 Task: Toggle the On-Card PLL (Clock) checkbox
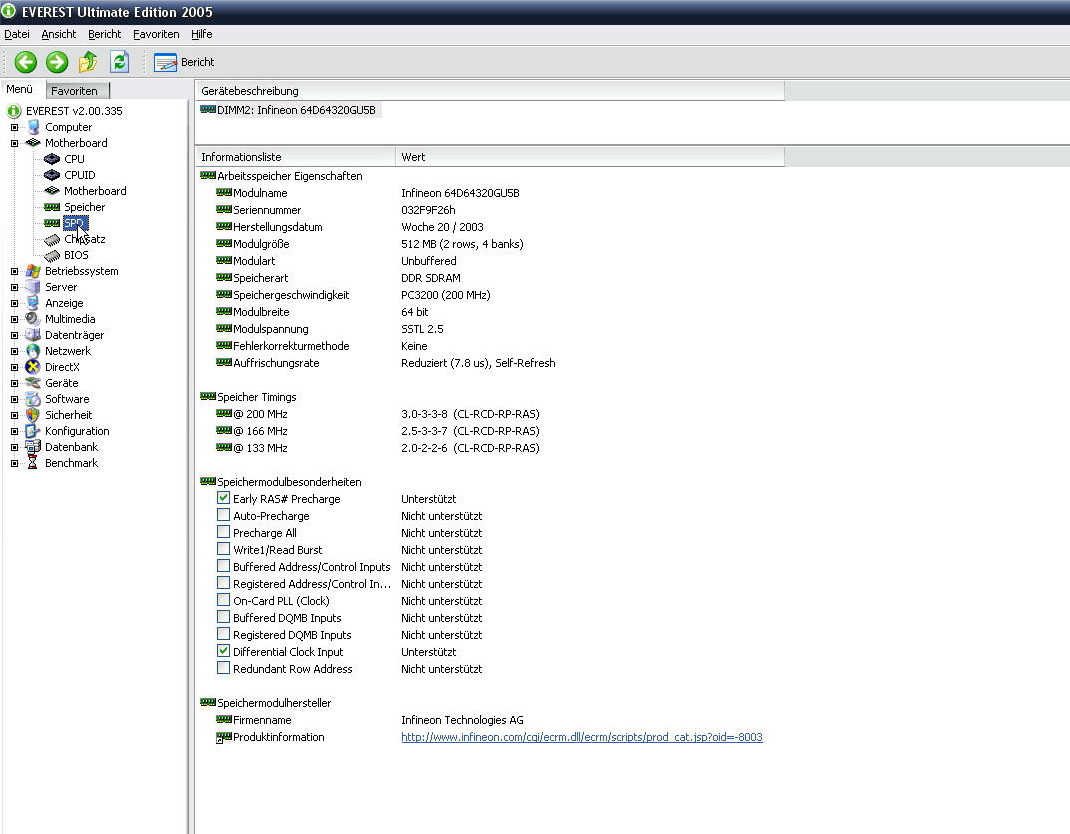pos(223,601)
